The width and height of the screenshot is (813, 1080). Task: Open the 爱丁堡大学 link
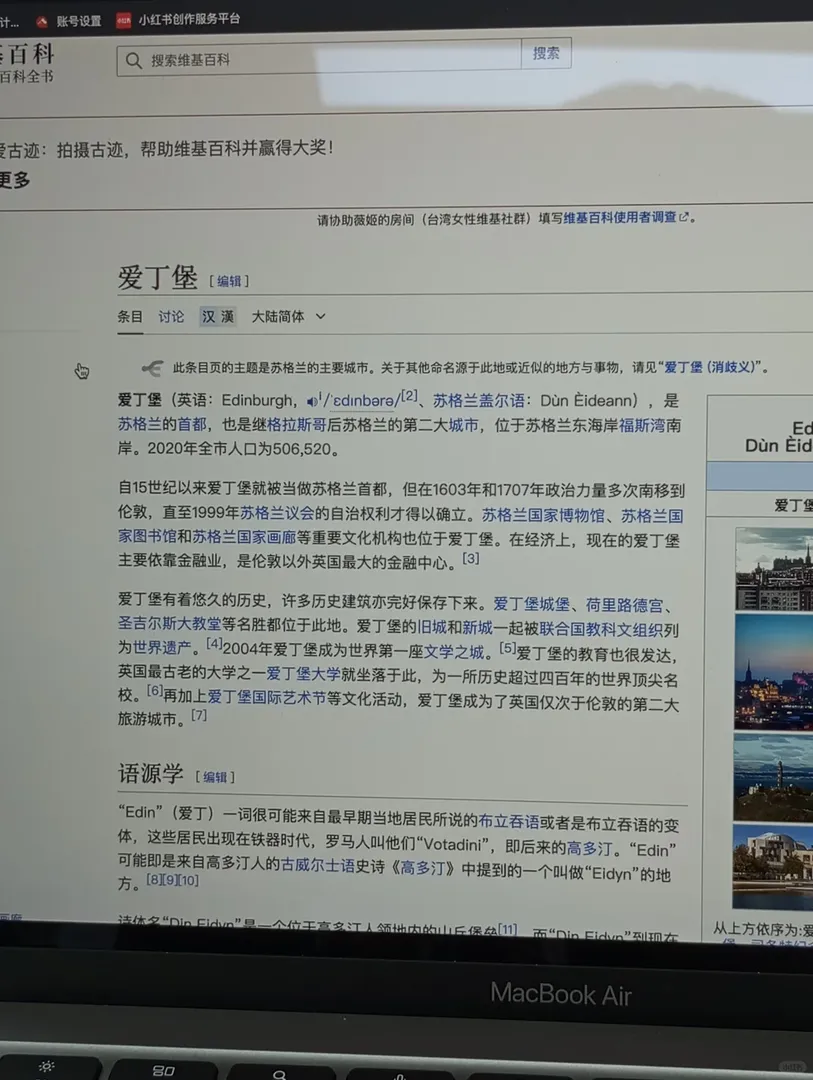click(304, 673)
